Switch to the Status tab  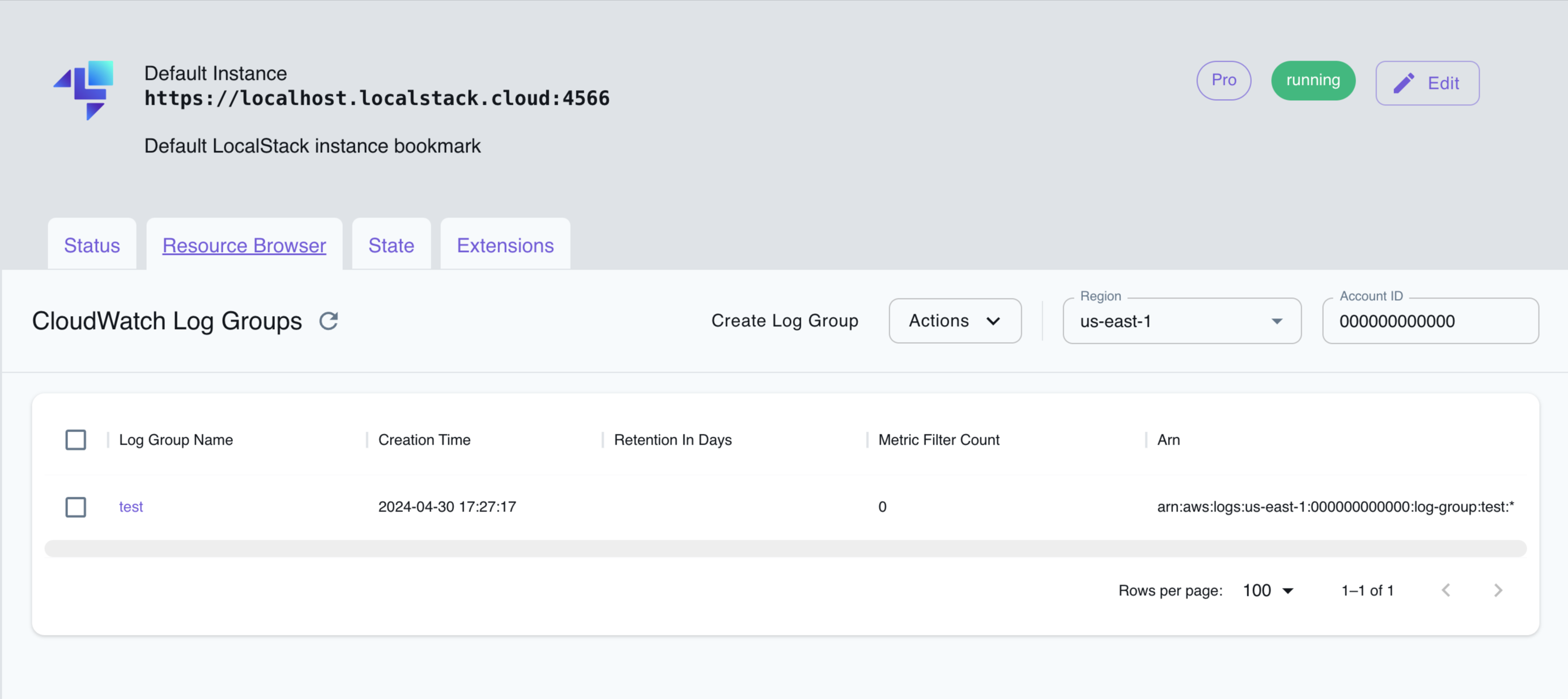tap(91, 245)
